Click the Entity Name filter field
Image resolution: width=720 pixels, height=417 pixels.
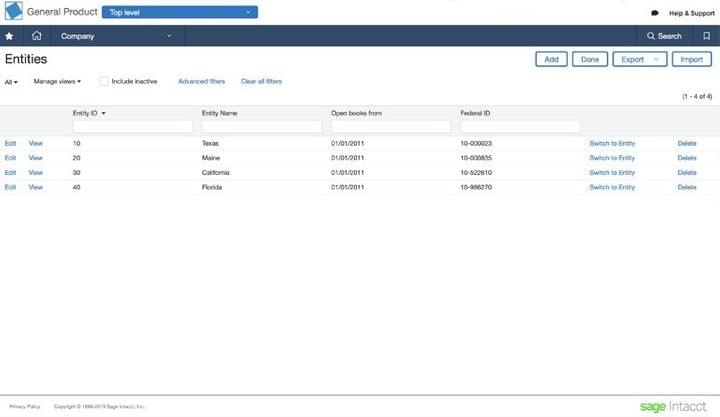pos(261,127)
